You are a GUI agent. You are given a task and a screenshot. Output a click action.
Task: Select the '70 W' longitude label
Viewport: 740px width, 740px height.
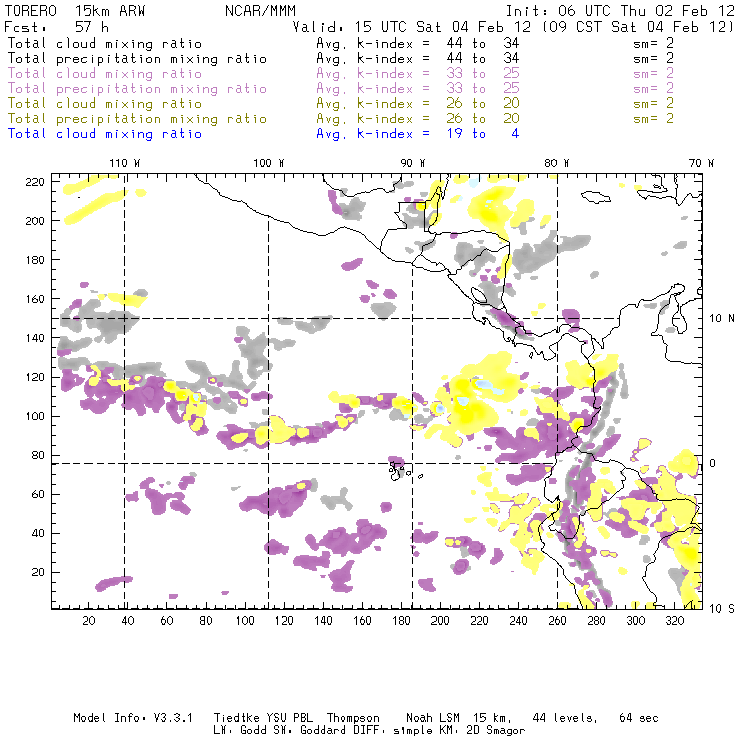[x=701, y=163]
